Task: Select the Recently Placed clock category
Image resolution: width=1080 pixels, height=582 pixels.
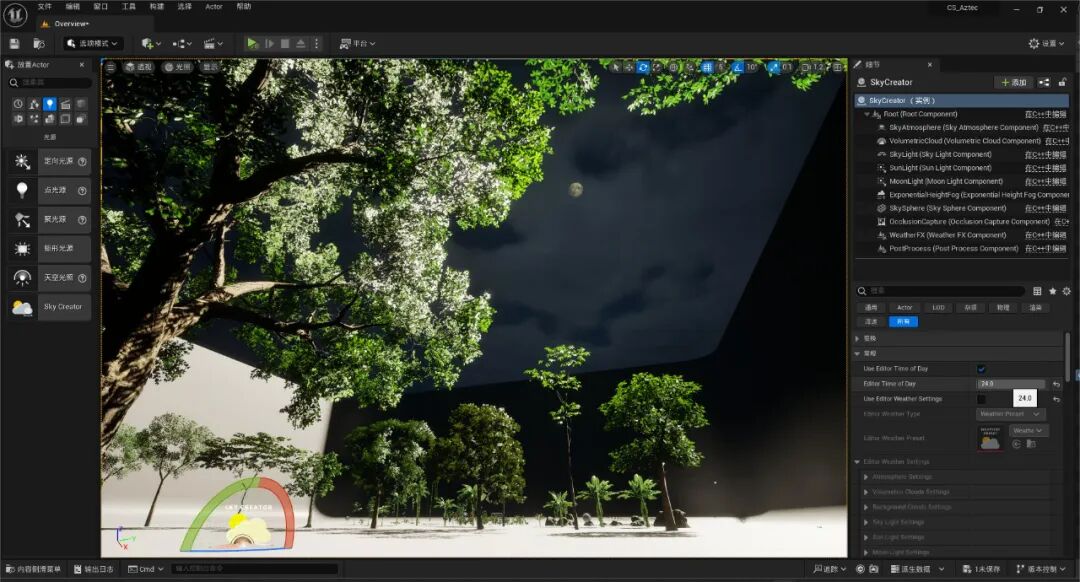Action: [18, 104]
